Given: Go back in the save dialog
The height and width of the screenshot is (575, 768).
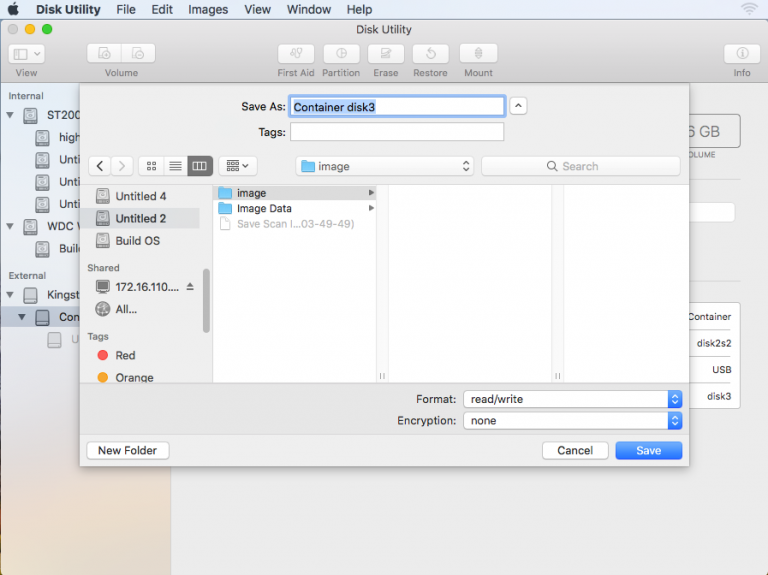Looking at the screenshot, I should (x=100, y=166).
